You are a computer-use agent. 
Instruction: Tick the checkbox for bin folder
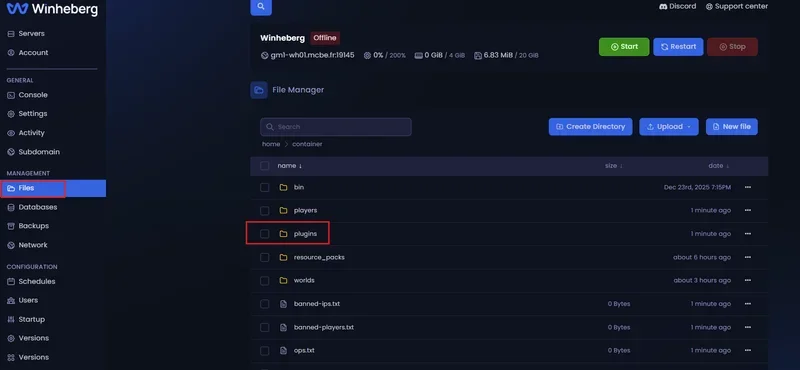coord(264,187)
